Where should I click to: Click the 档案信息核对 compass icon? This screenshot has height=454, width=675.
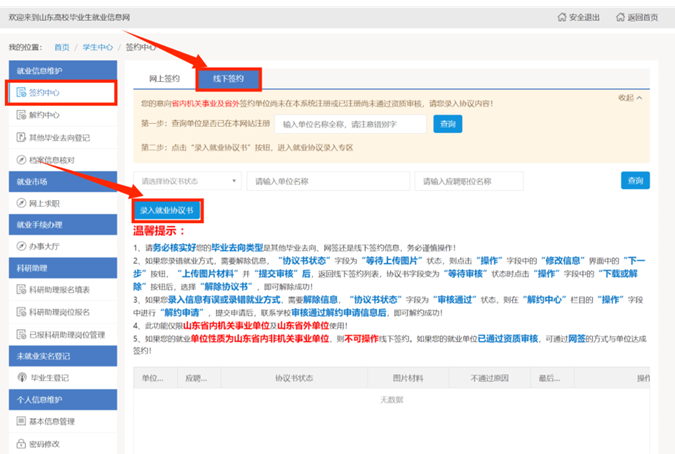click(21, 159)
